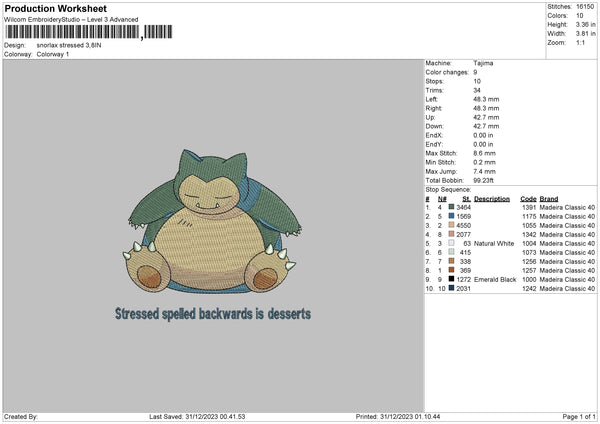Click stitch count 369 in stop 8
The height and width of the screenshot is (424, 600).
coord(465,271)
